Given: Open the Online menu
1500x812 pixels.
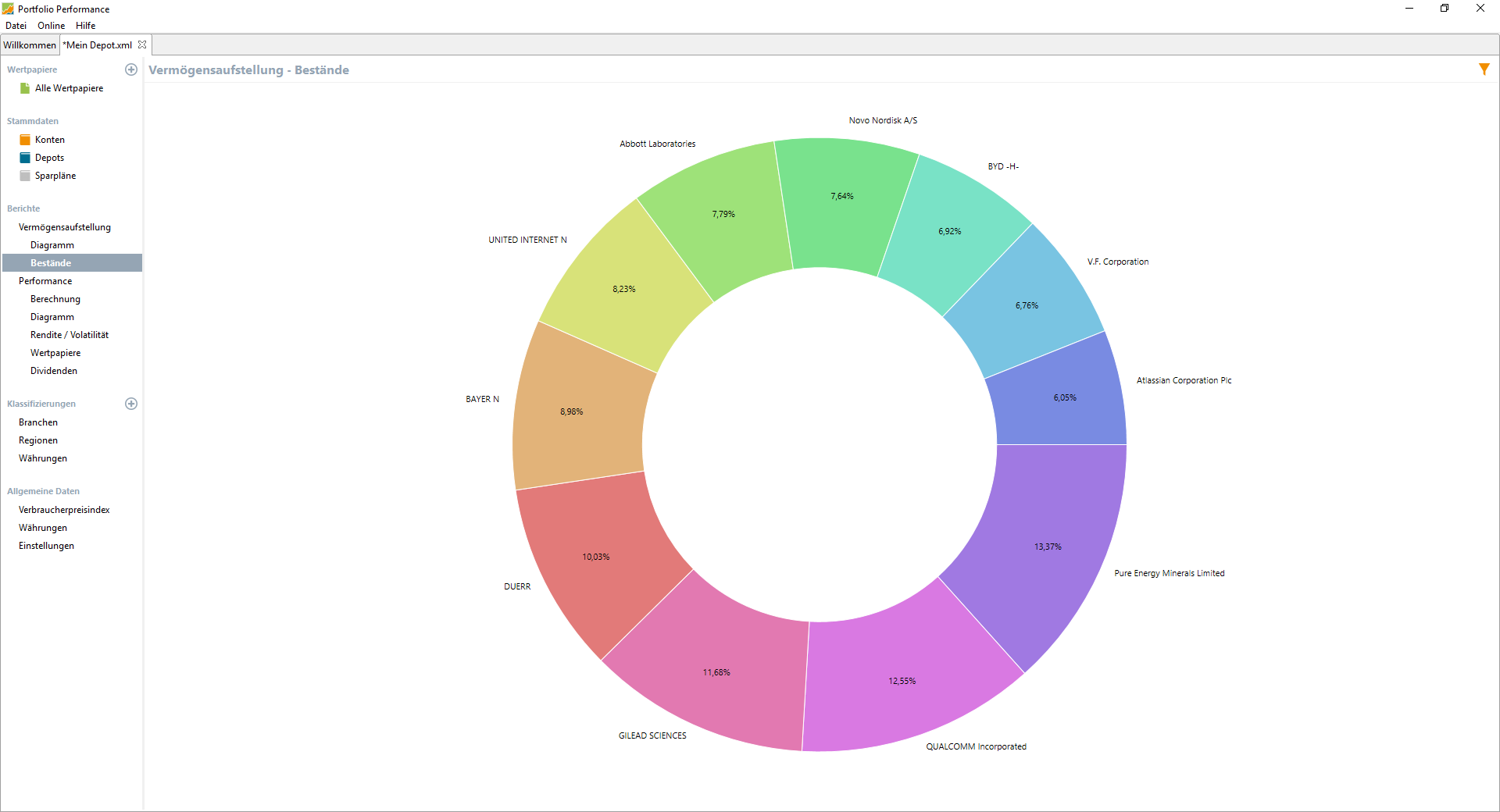Looking at the screenshot, I should point(52,26).
